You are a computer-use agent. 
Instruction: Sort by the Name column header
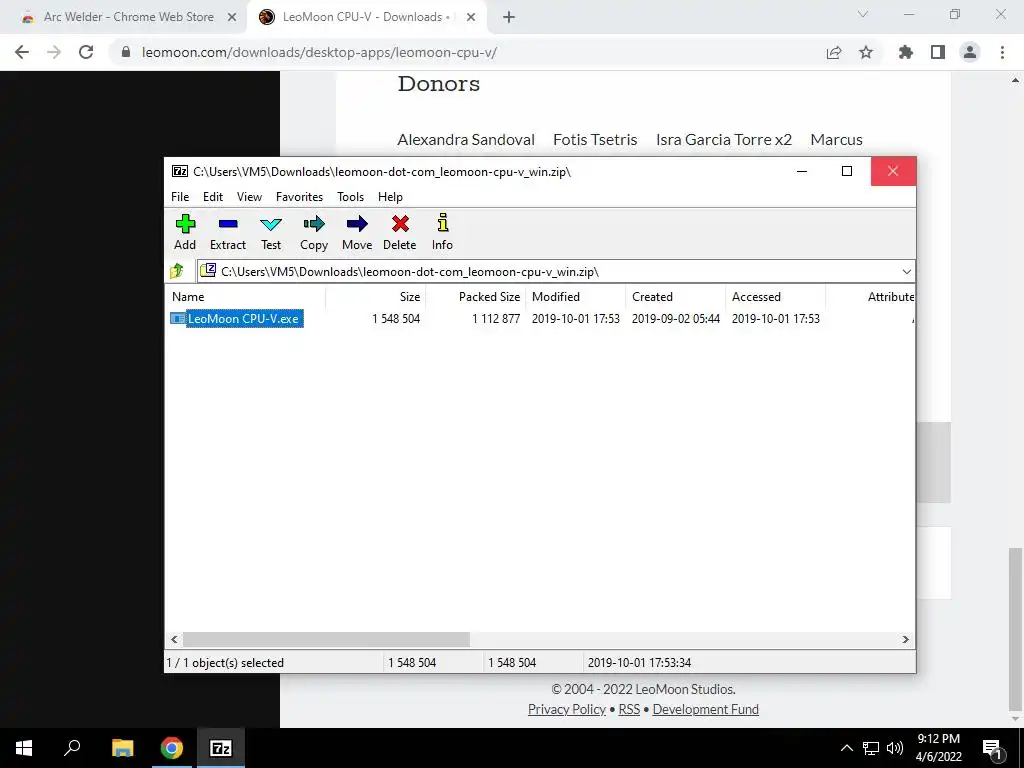click(246, 296)
